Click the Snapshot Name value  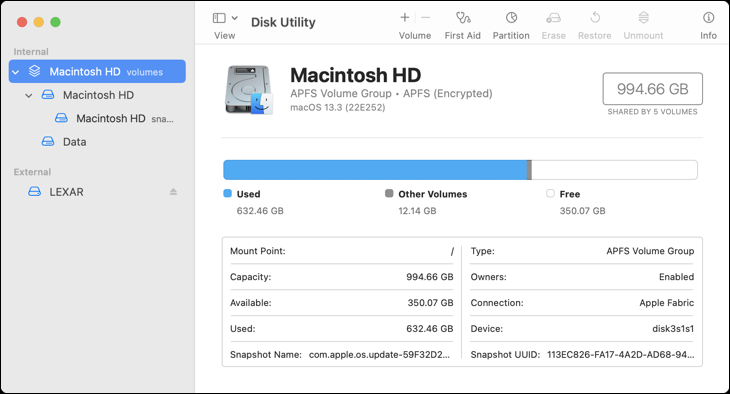coord(379,355)
